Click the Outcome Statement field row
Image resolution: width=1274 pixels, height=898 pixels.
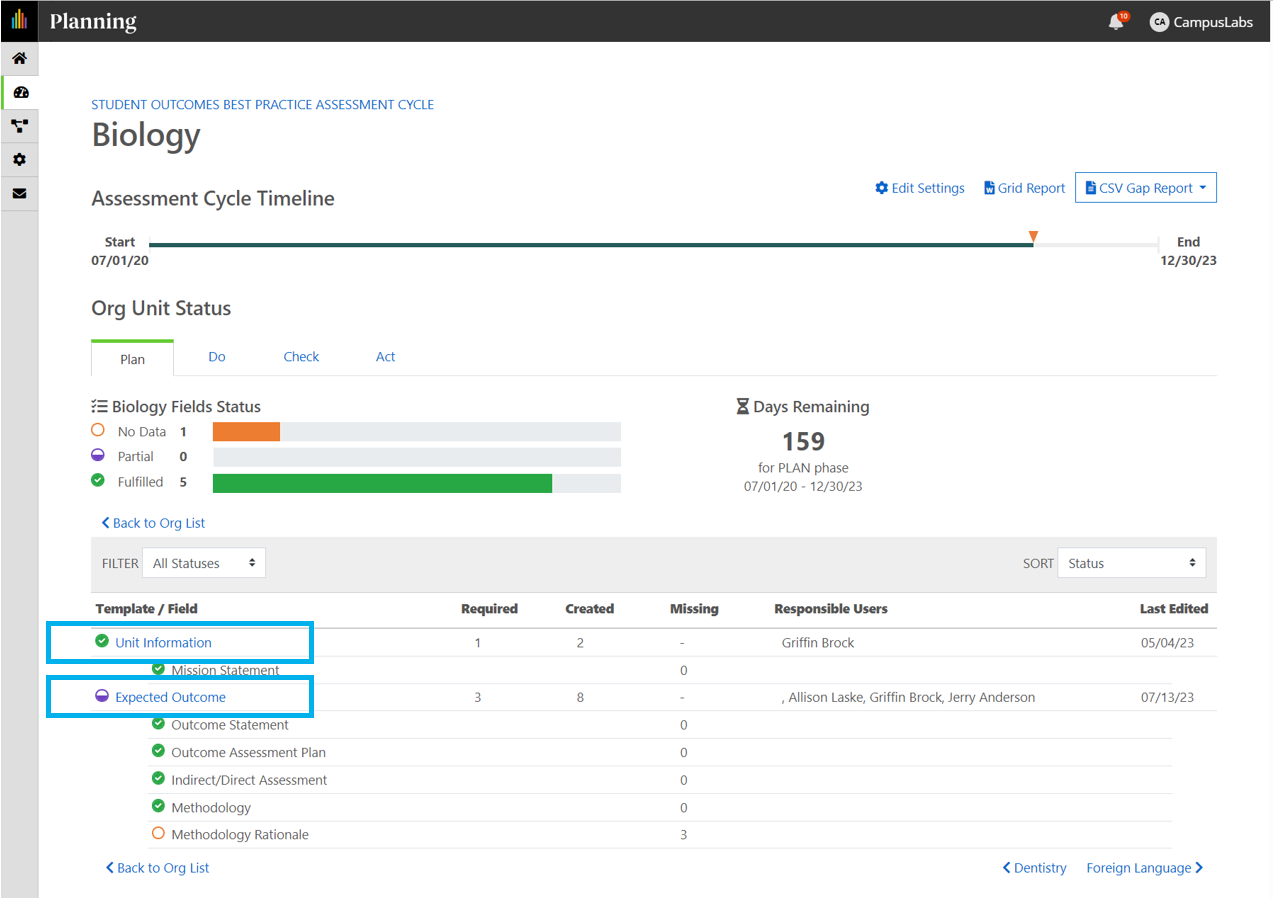pyautogui.click(x=661, y=725)
